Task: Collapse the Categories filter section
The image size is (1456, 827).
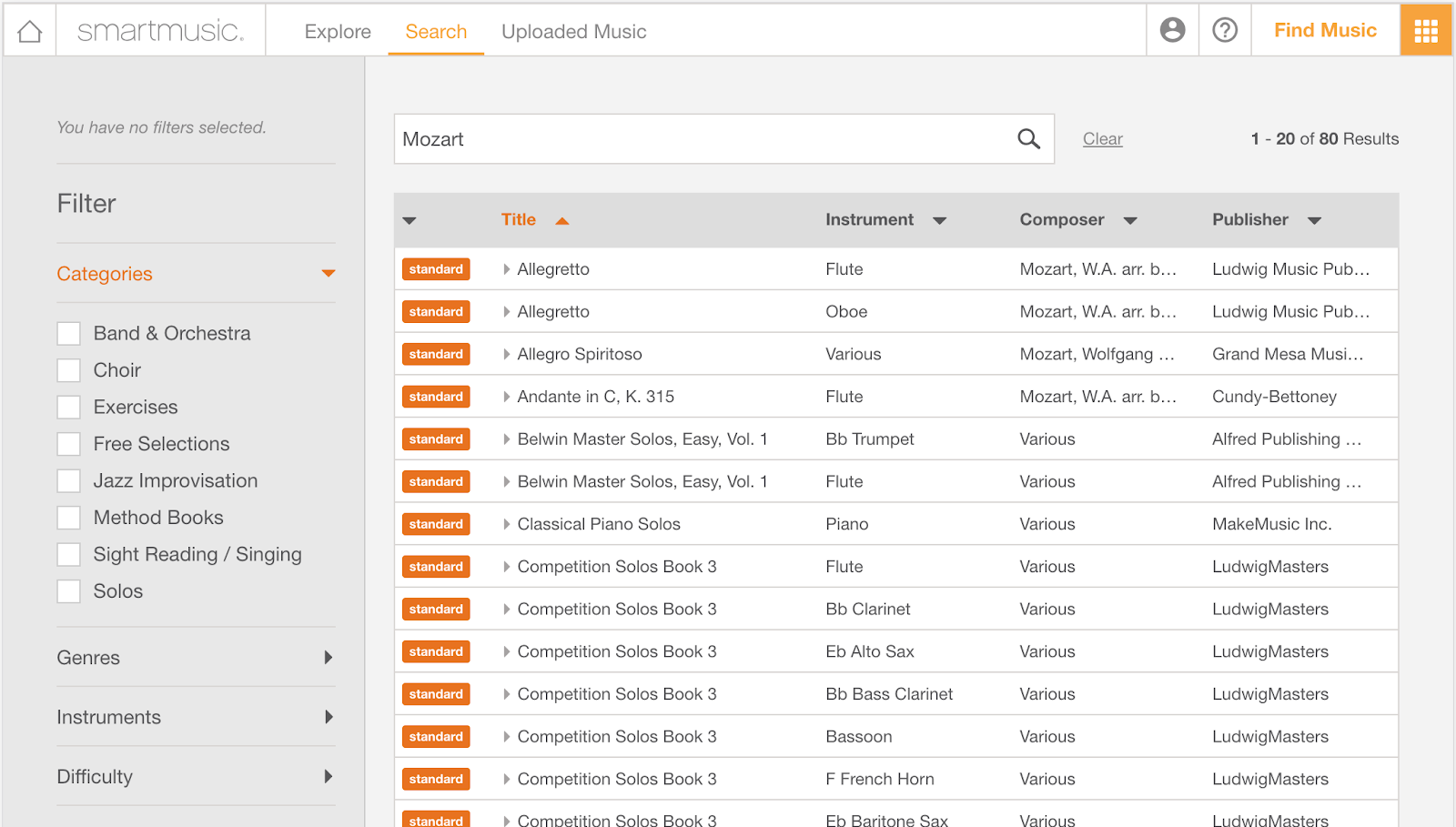Action: pos(329,273)
